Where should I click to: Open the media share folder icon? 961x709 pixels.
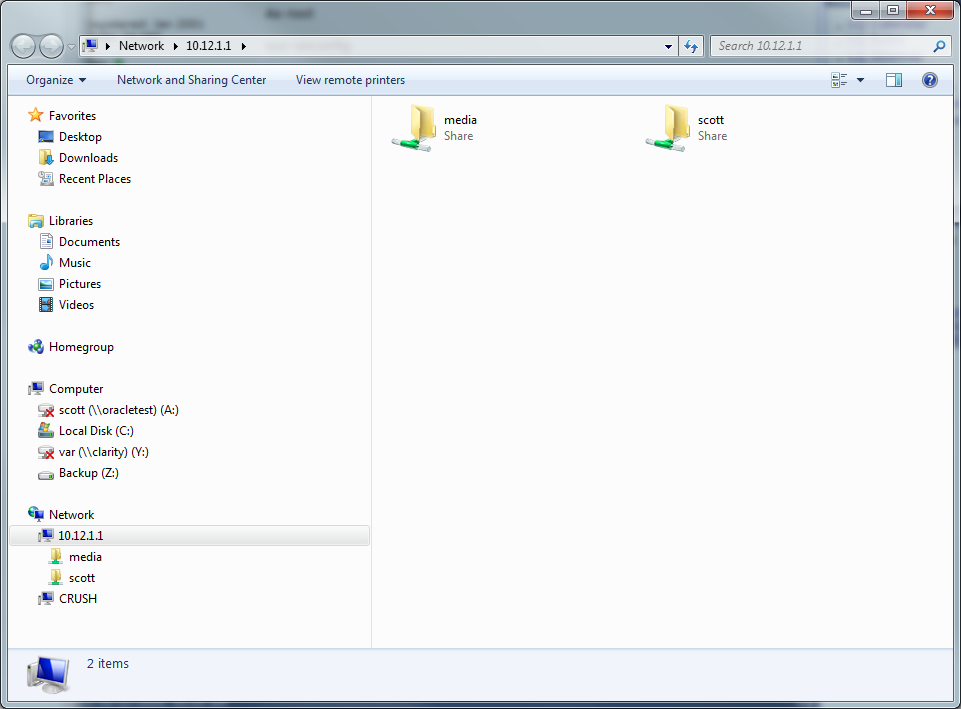[413, 128]
